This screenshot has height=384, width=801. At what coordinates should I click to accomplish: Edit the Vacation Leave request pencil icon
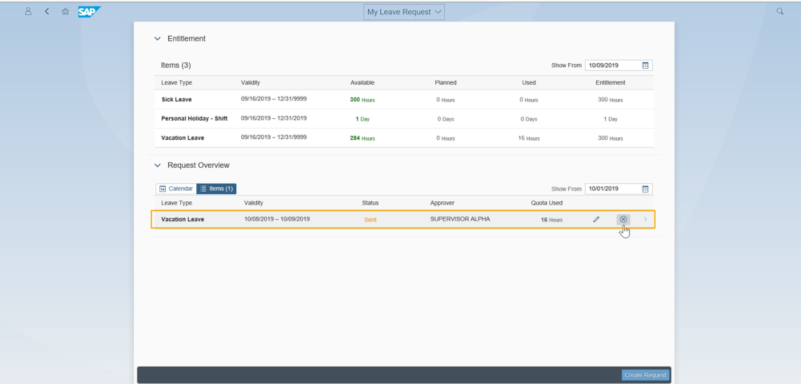tap(596, 220)
